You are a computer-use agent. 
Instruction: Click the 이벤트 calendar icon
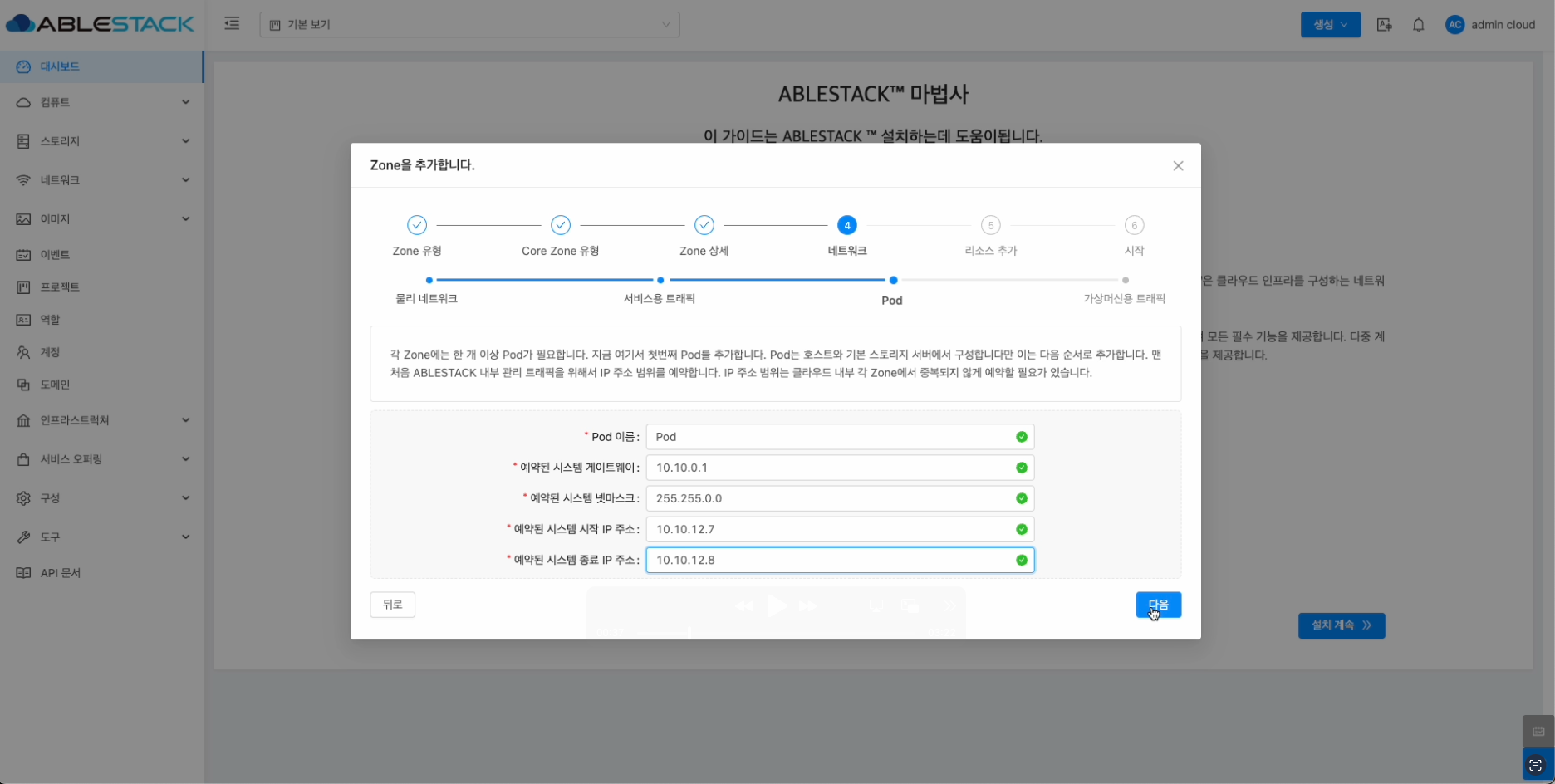[x=23, y=255]
